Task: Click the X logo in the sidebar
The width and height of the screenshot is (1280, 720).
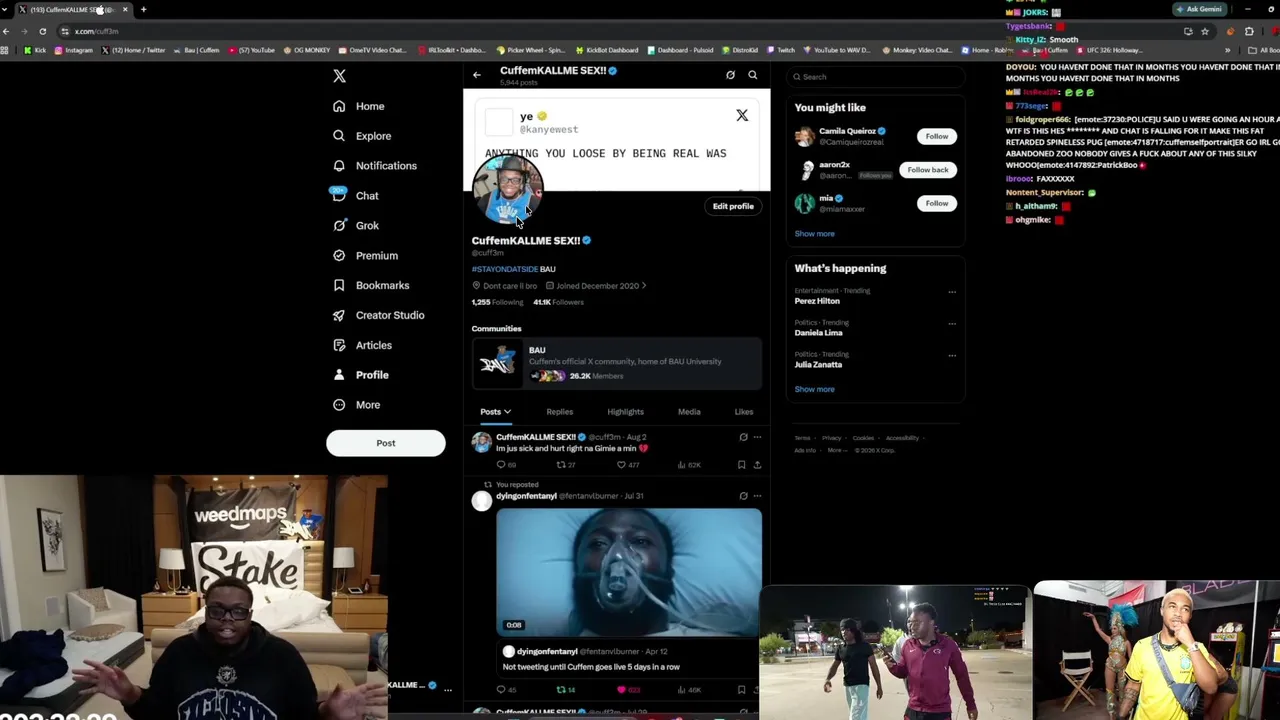Action: click(339, 76)
